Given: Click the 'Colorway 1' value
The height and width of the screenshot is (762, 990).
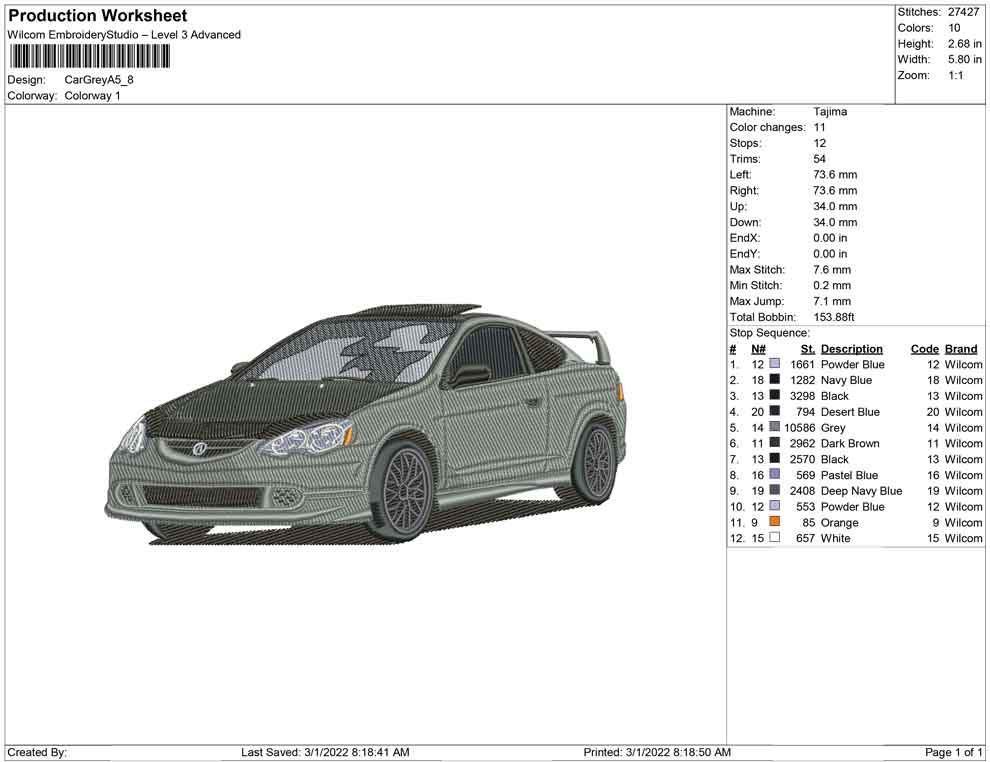Looking at the screenshot, I should 92,96.
